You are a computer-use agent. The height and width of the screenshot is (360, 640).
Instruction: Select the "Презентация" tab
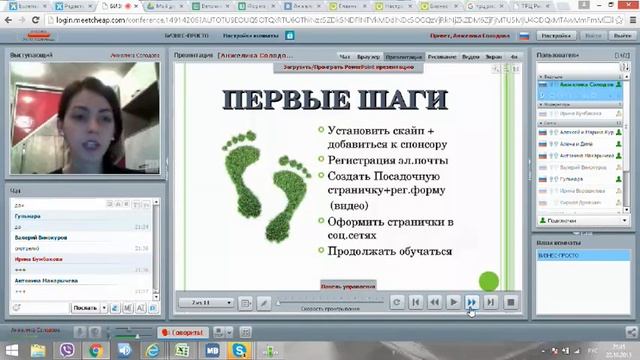[x=404, y=57]
